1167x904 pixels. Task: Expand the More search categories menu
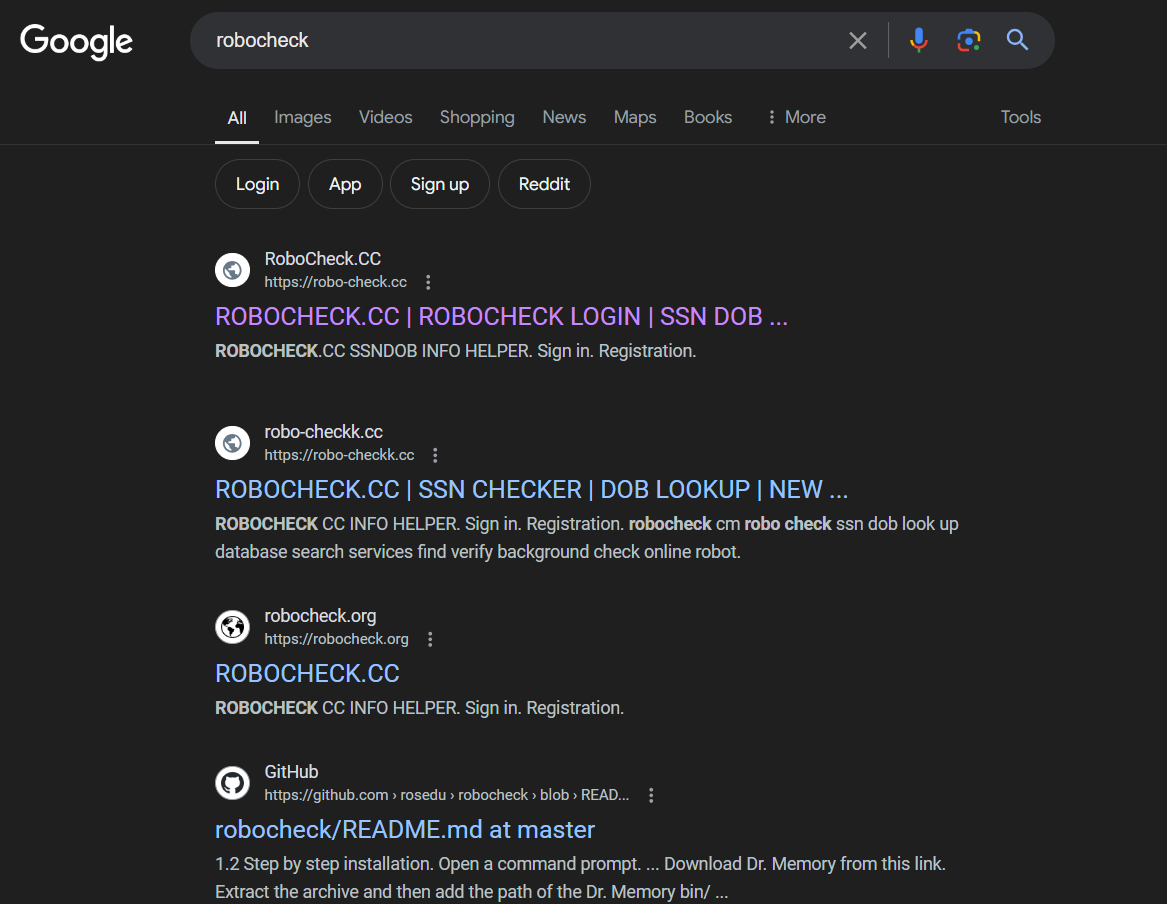[796, 117]
